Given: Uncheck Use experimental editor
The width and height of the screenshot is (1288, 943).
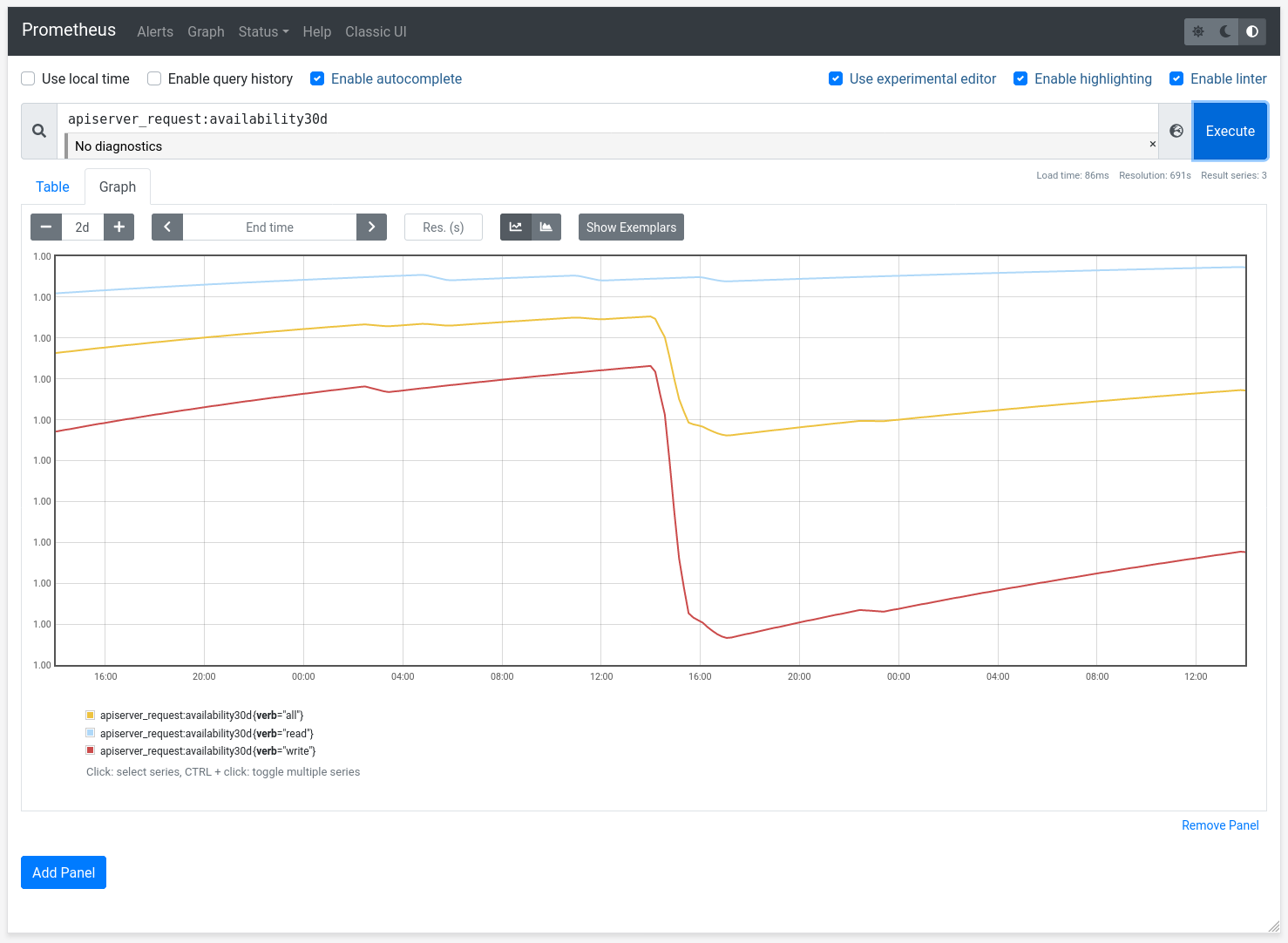Looking at the screenshot, I should 836,78.
